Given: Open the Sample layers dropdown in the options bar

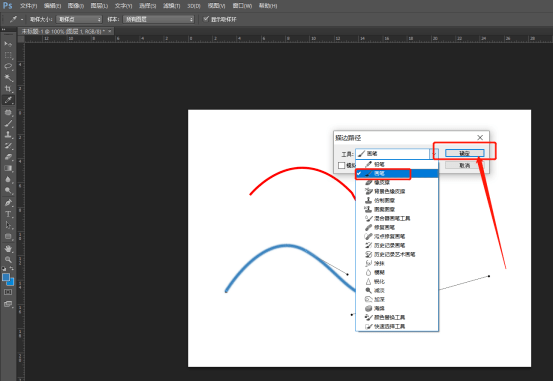Looking at the screenshot, I should [x=159, y=19].
